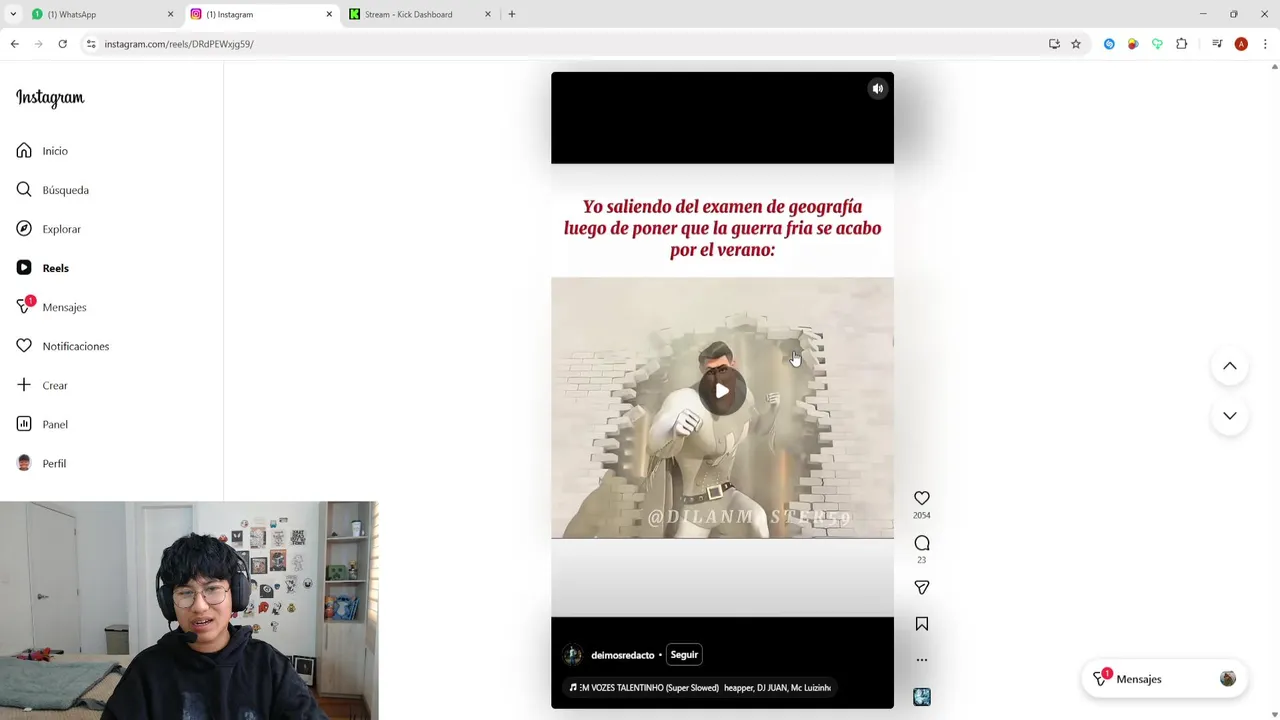Close the Kick Dashboard tab
1280x720 pixels.
point(488,14)
